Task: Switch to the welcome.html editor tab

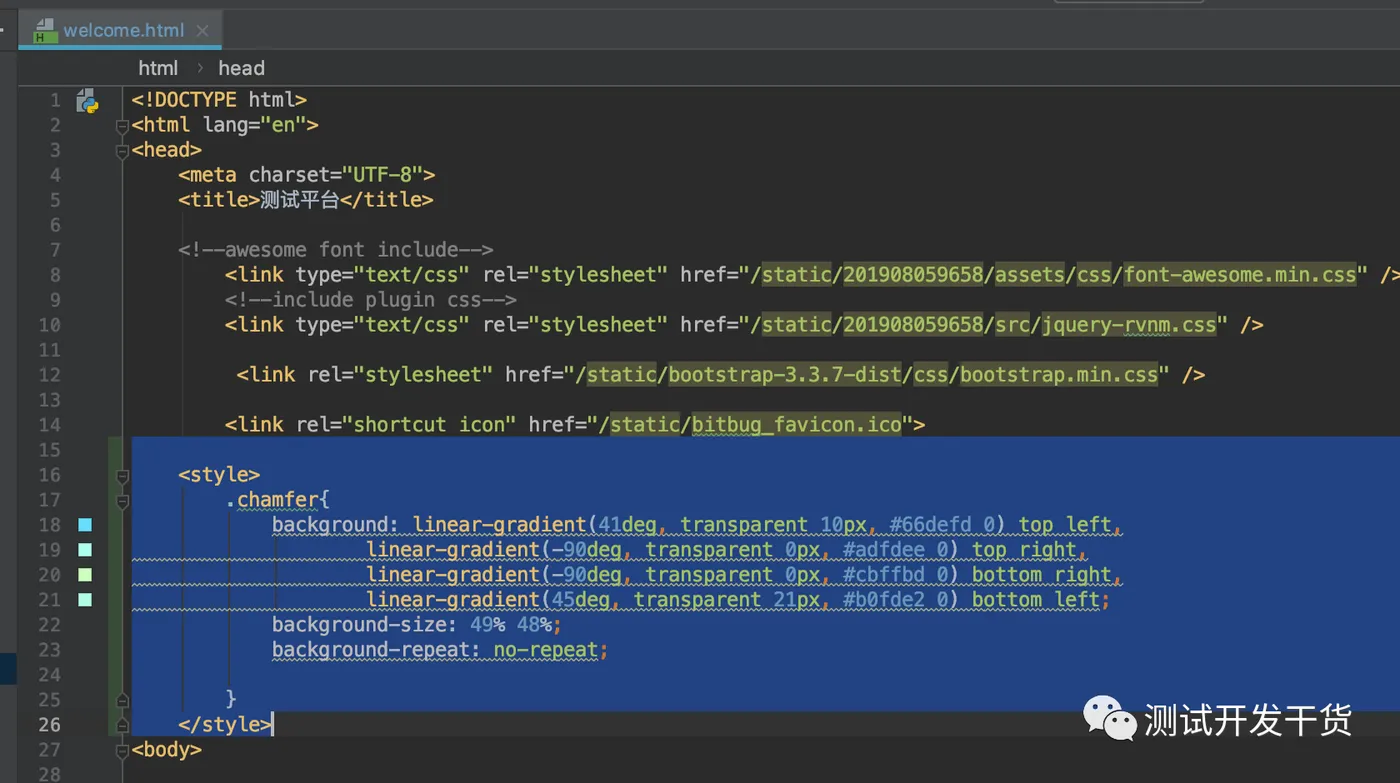Action: coord(122,30)
